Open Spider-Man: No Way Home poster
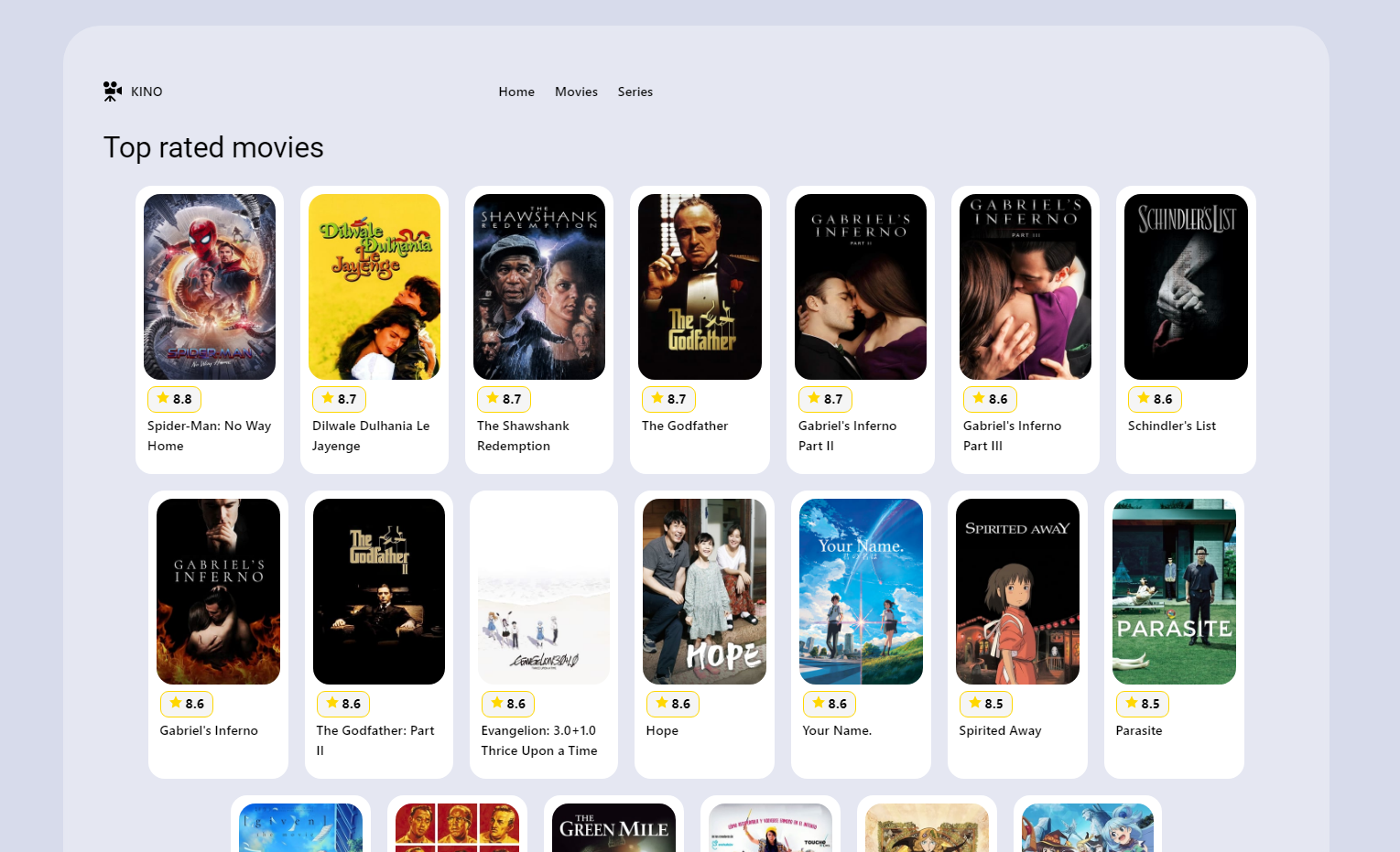This screenshot has width=1400, height=852. pyautogui.click(x=210, y=286)
